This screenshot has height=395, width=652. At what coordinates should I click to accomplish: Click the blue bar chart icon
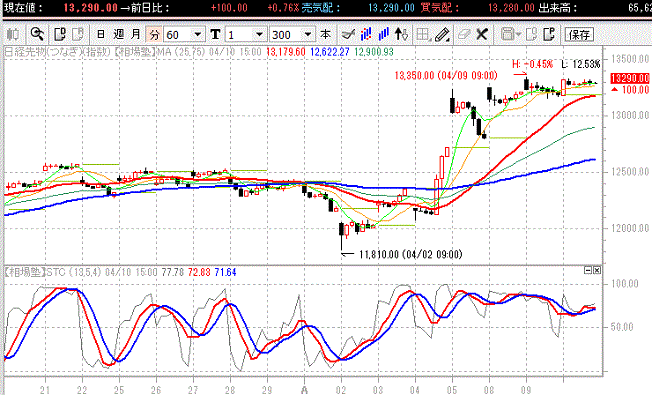(x=383, y=35)
